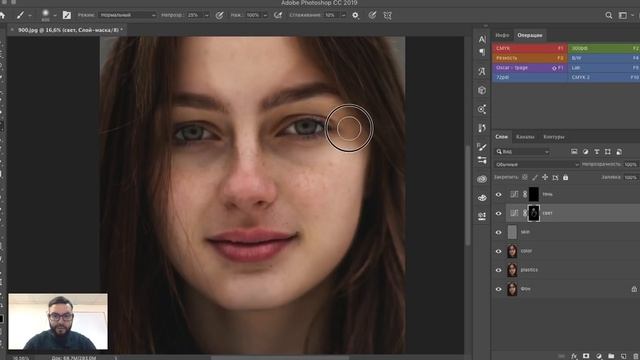
Task: Open the brush blending mode dropdown
Action: pos(128,15)
